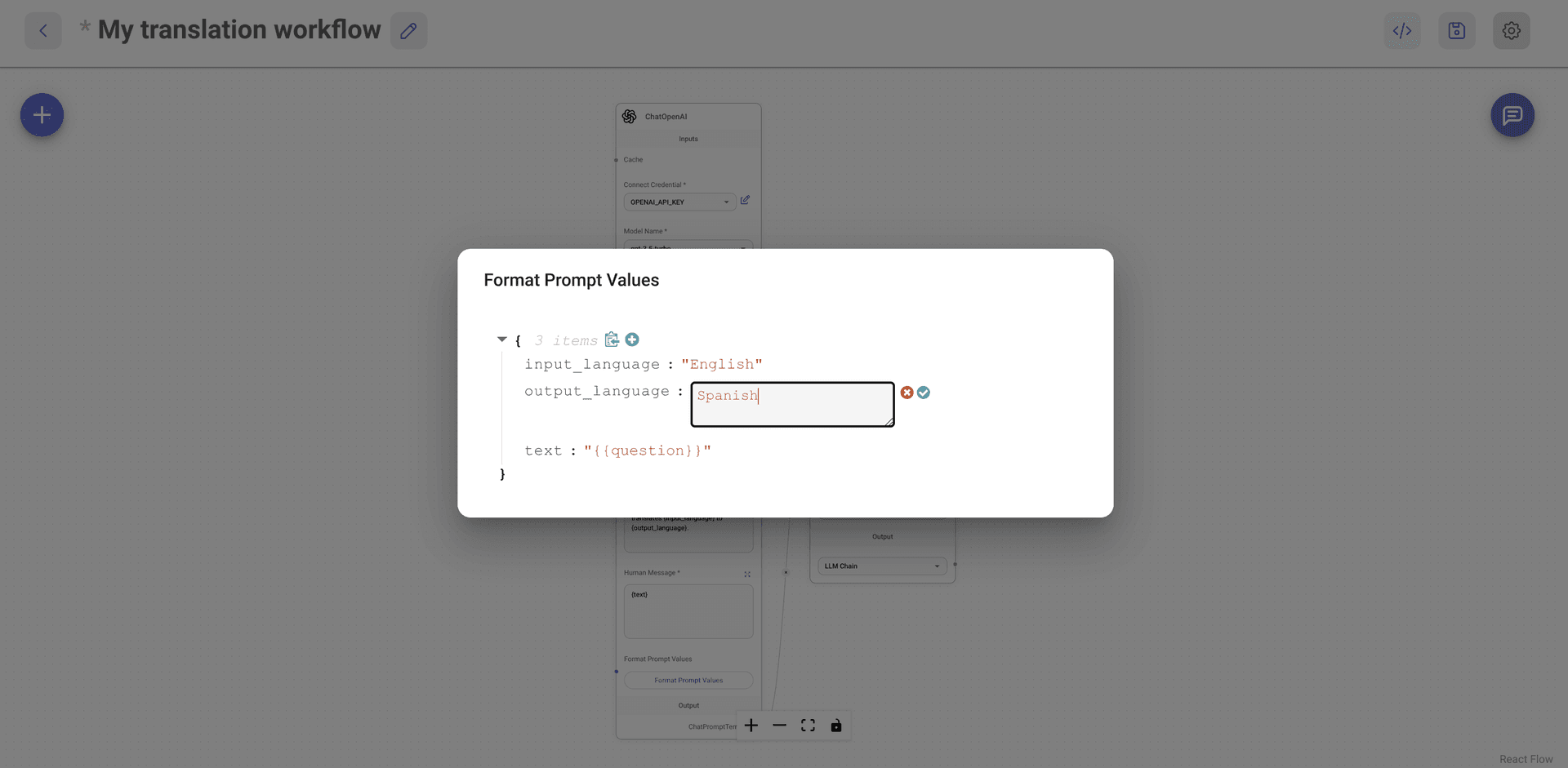Open the chat message panel

click(1512, 115)
